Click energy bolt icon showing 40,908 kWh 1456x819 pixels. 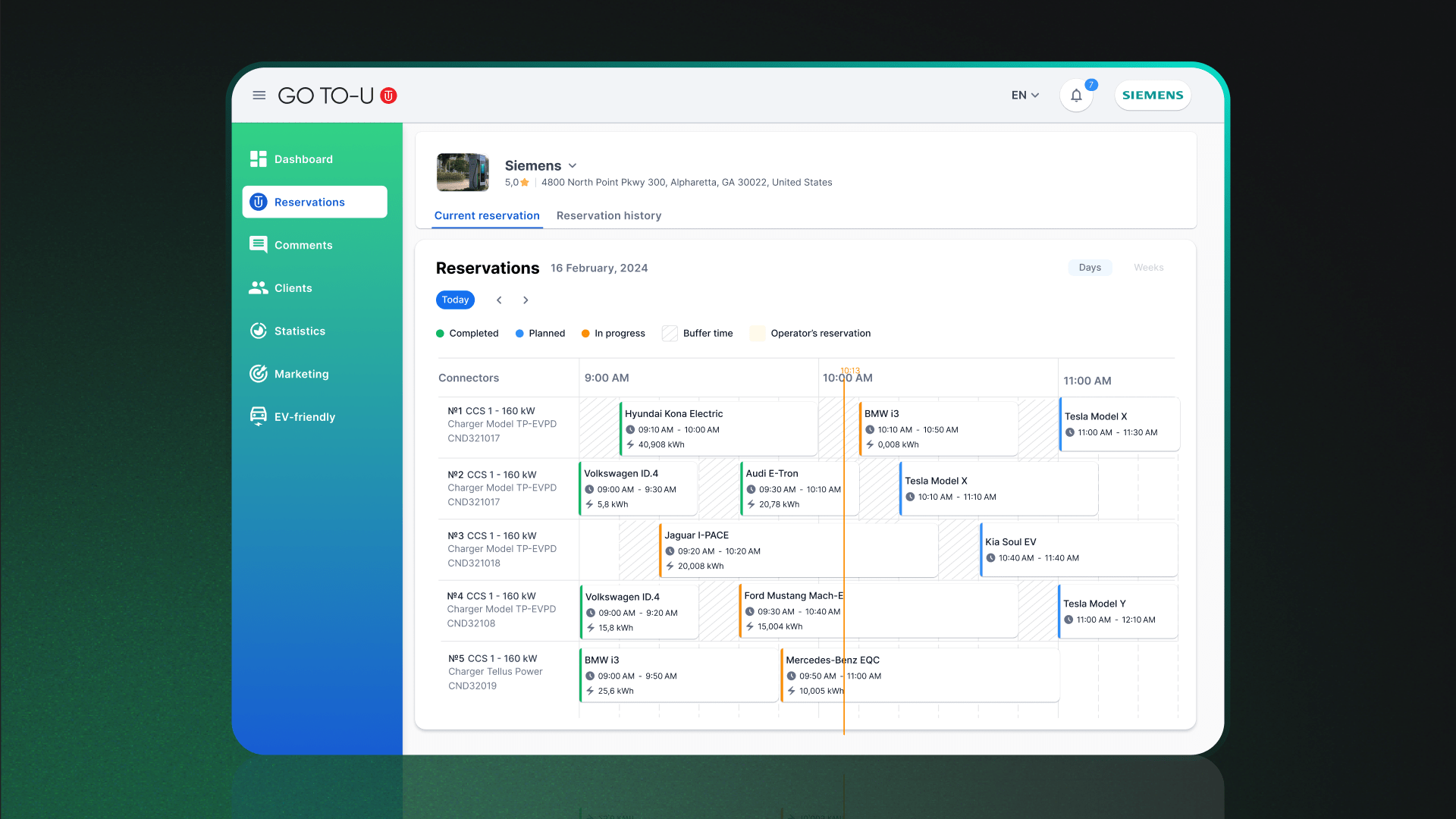coord(630,444)
